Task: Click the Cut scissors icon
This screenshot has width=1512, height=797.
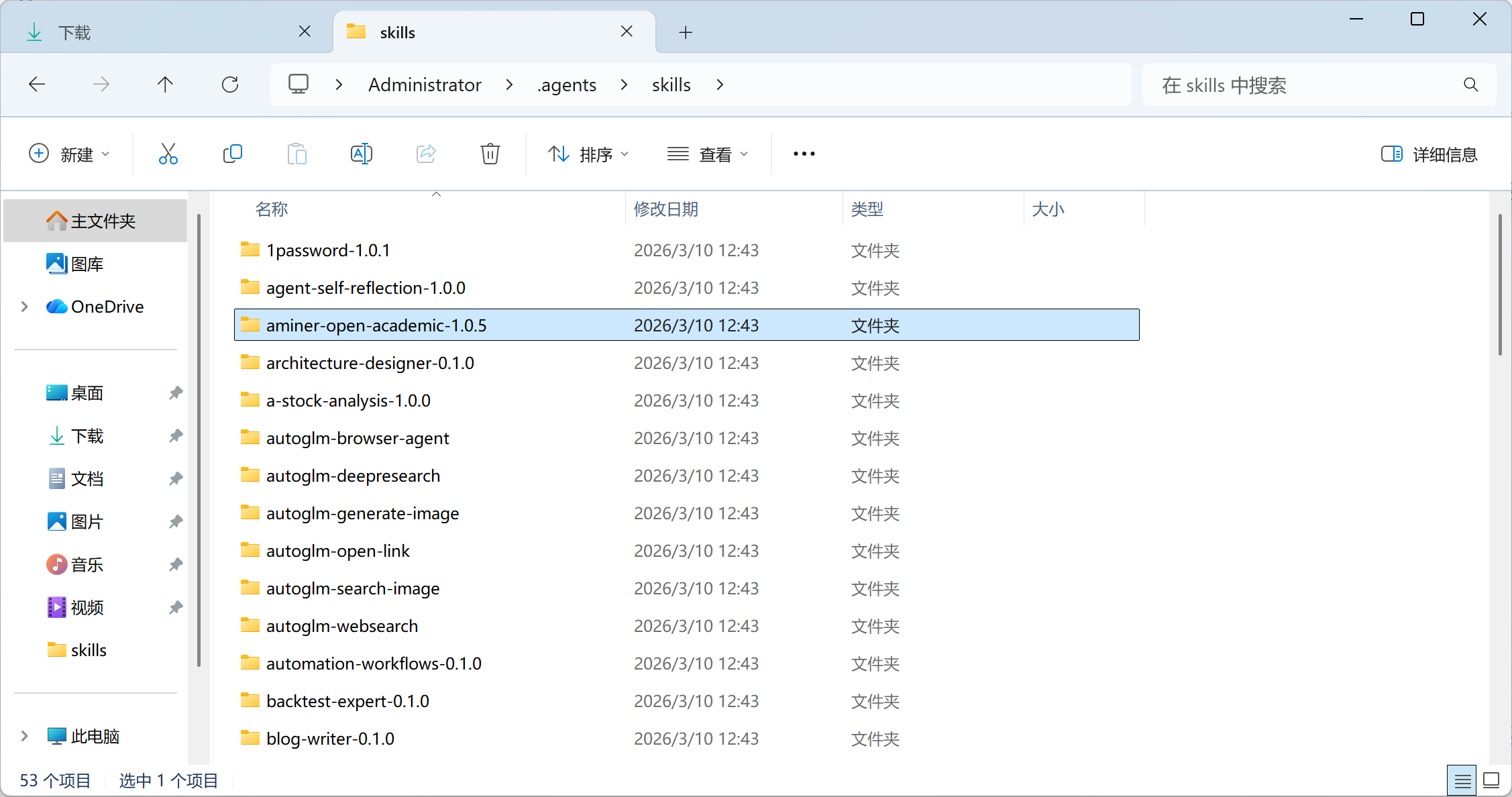Action: pyautogui.click(x=168, y=154)
